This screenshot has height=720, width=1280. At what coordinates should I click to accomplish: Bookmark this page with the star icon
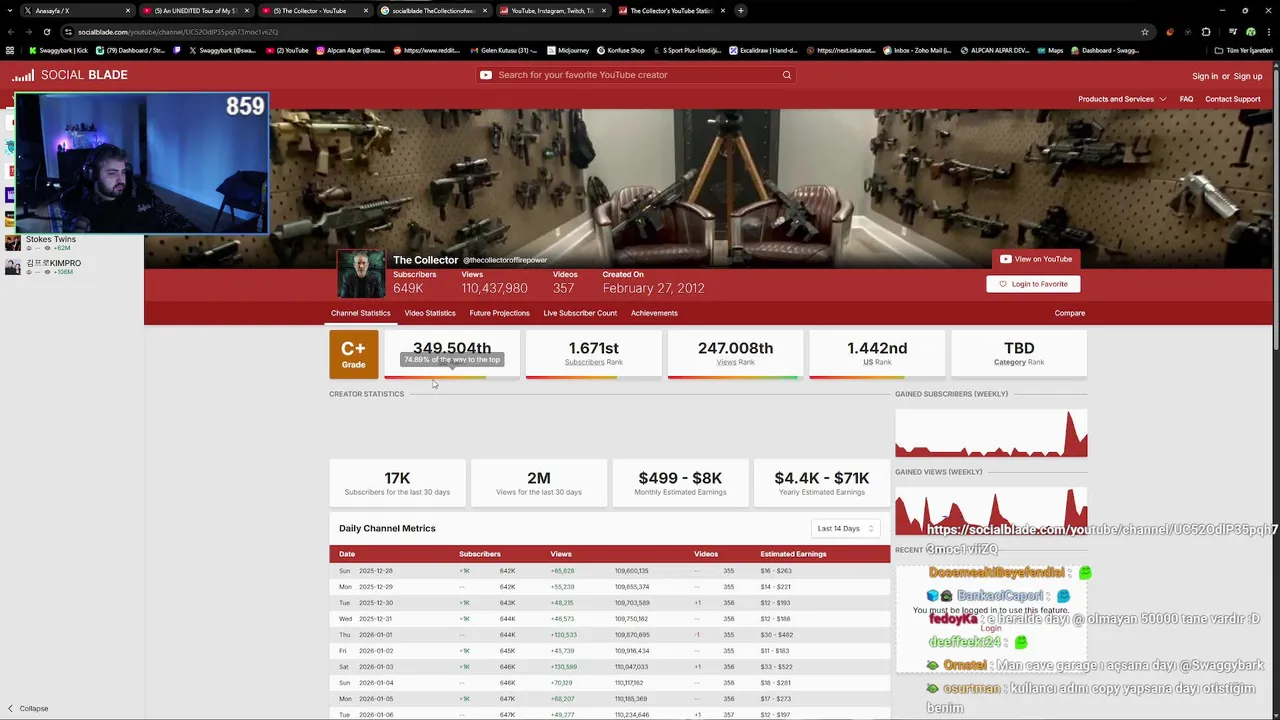click(x=1145, y=32)
